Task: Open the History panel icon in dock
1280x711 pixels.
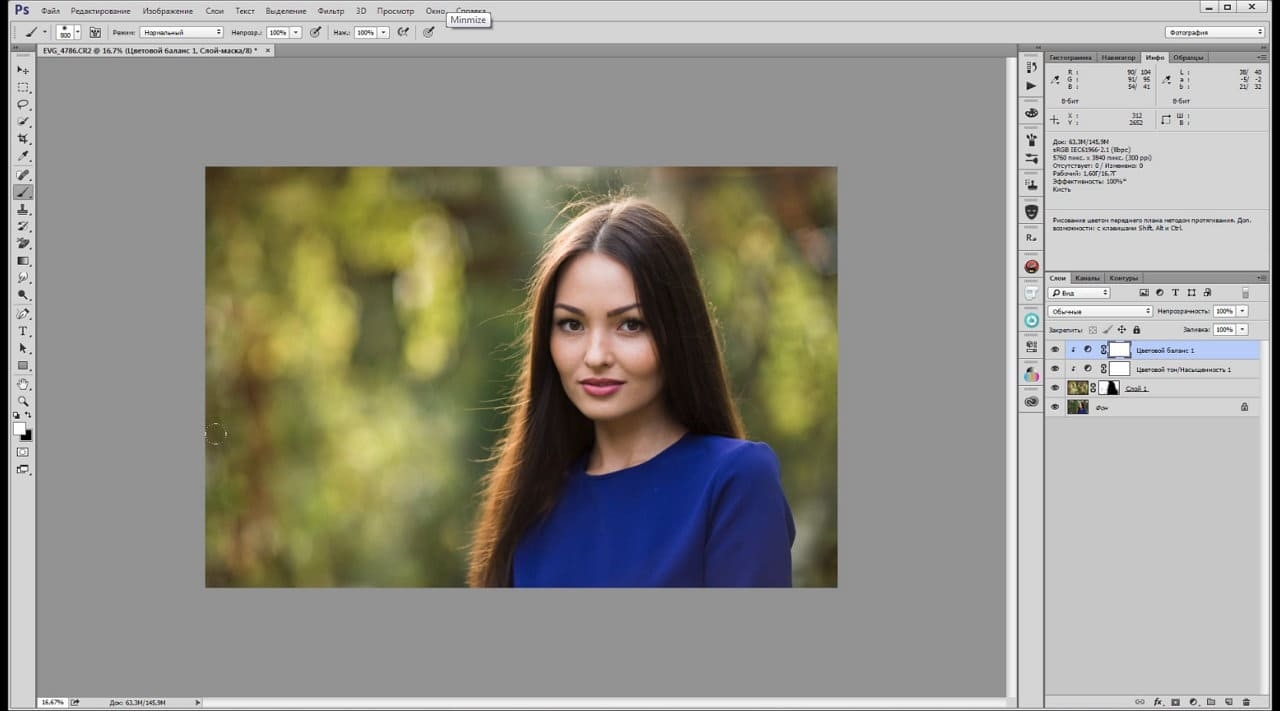Action: [1031, 66]
